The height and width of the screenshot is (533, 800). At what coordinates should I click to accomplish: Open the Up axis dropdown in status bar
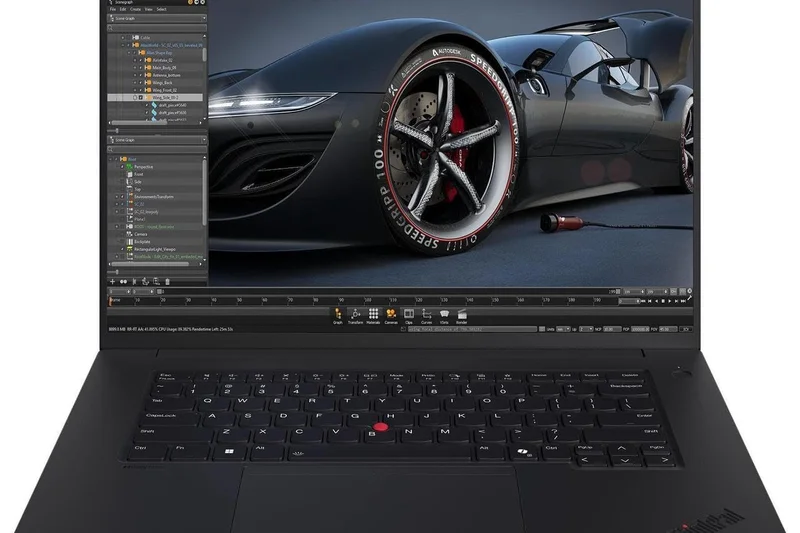[586, 329]
